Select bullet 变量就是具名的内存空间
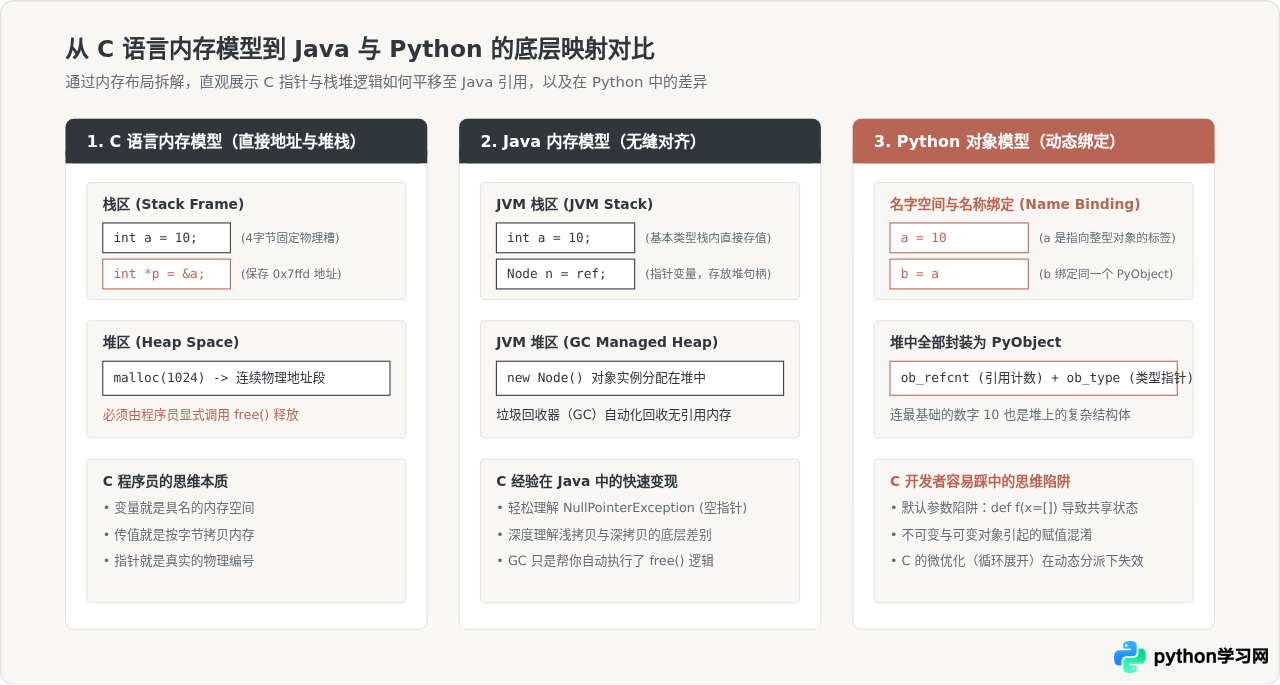Screen dimensions: 1280x685 point(178,508)
